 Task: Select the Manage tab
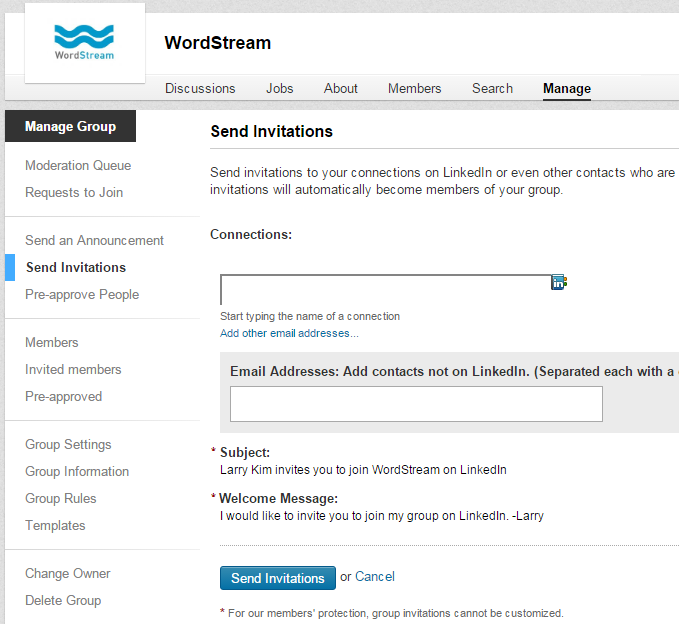coord(567,88)
